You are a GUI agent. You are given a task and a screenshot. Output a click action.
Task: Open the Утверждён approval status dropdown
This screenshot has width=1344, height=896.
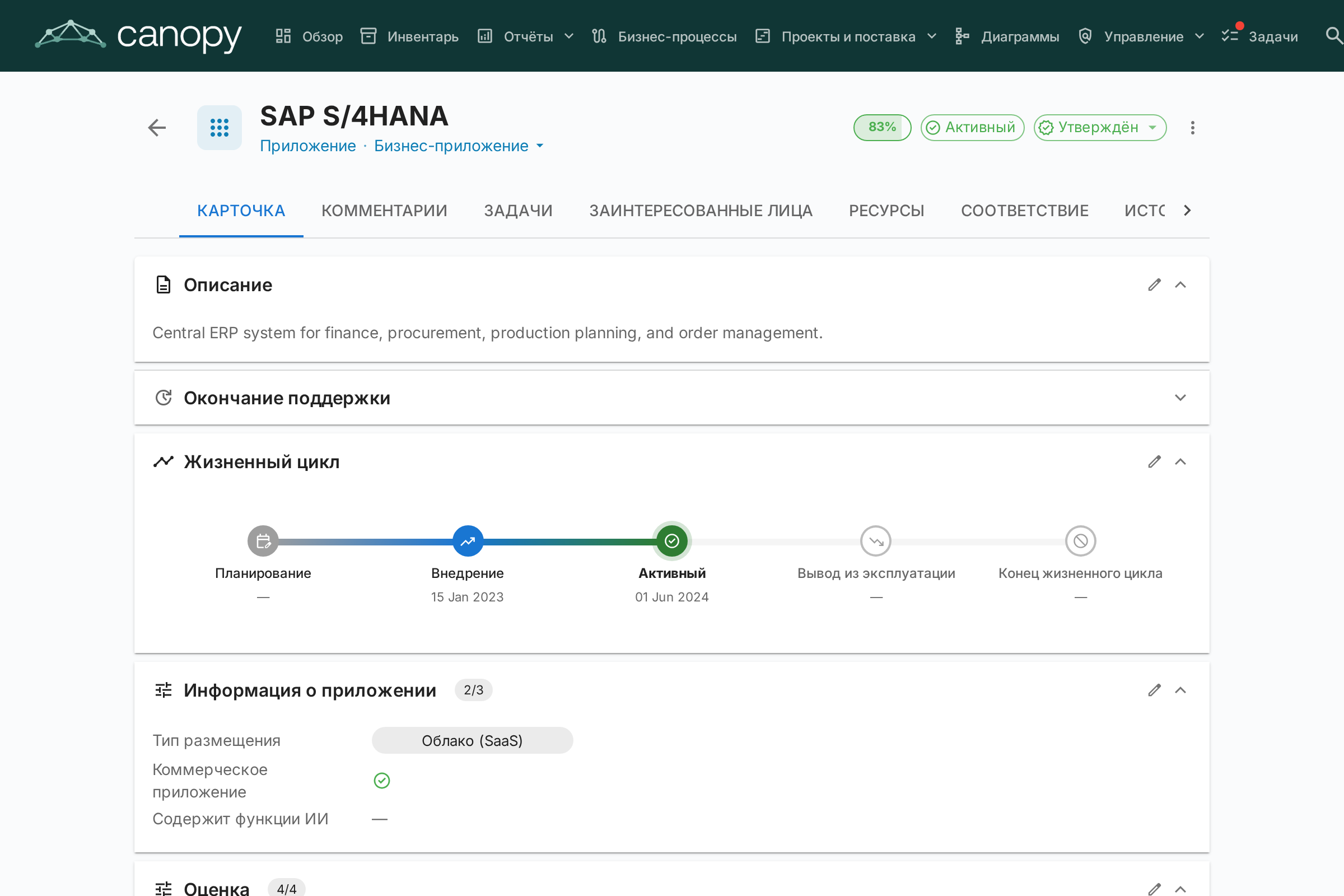point(1100,128)
